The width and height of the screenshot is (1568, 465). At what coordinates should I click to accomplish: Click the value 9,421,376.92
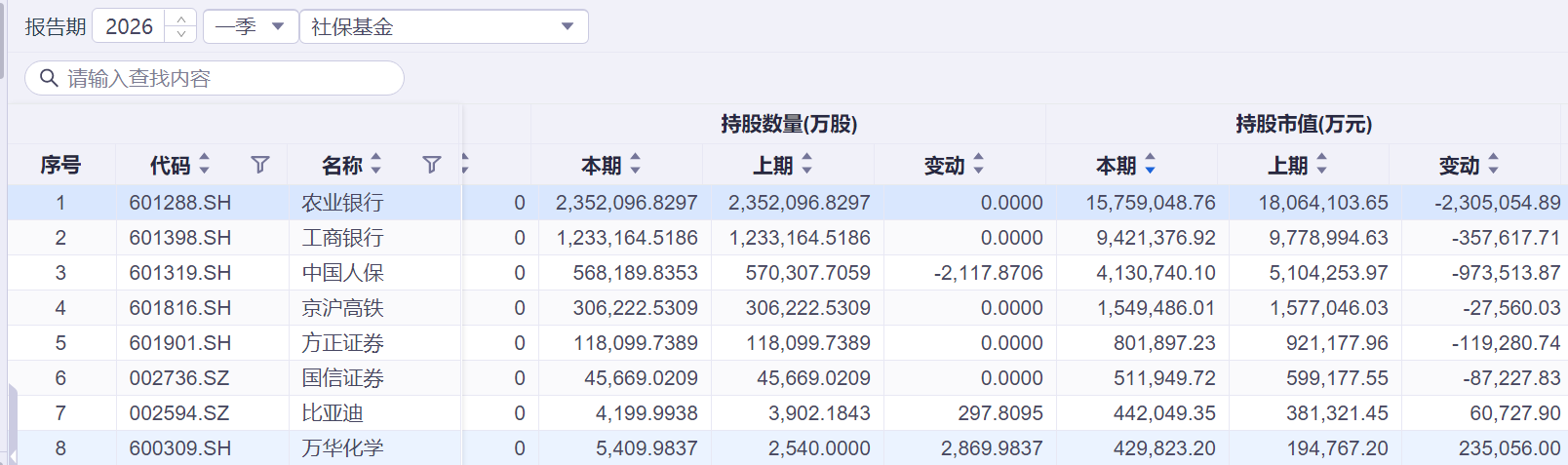[x=1156, y=238]
